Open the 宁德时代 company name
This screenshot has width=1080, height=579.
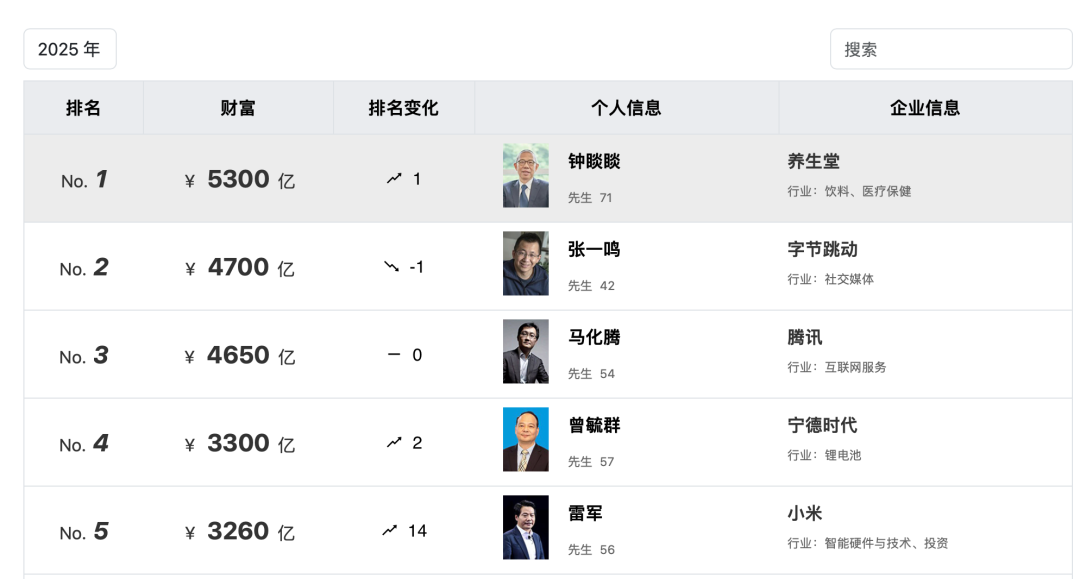tap(822, 426)
